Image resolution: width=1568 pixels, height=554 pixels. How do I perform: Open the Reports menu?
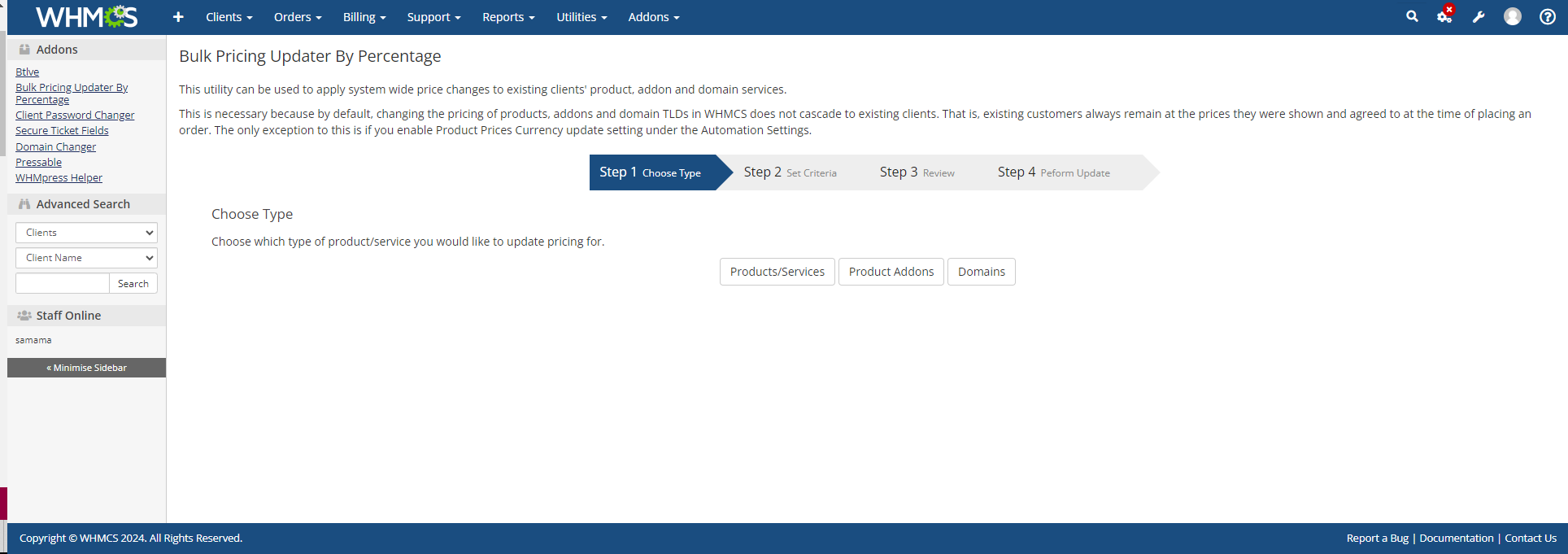(508, 17)
